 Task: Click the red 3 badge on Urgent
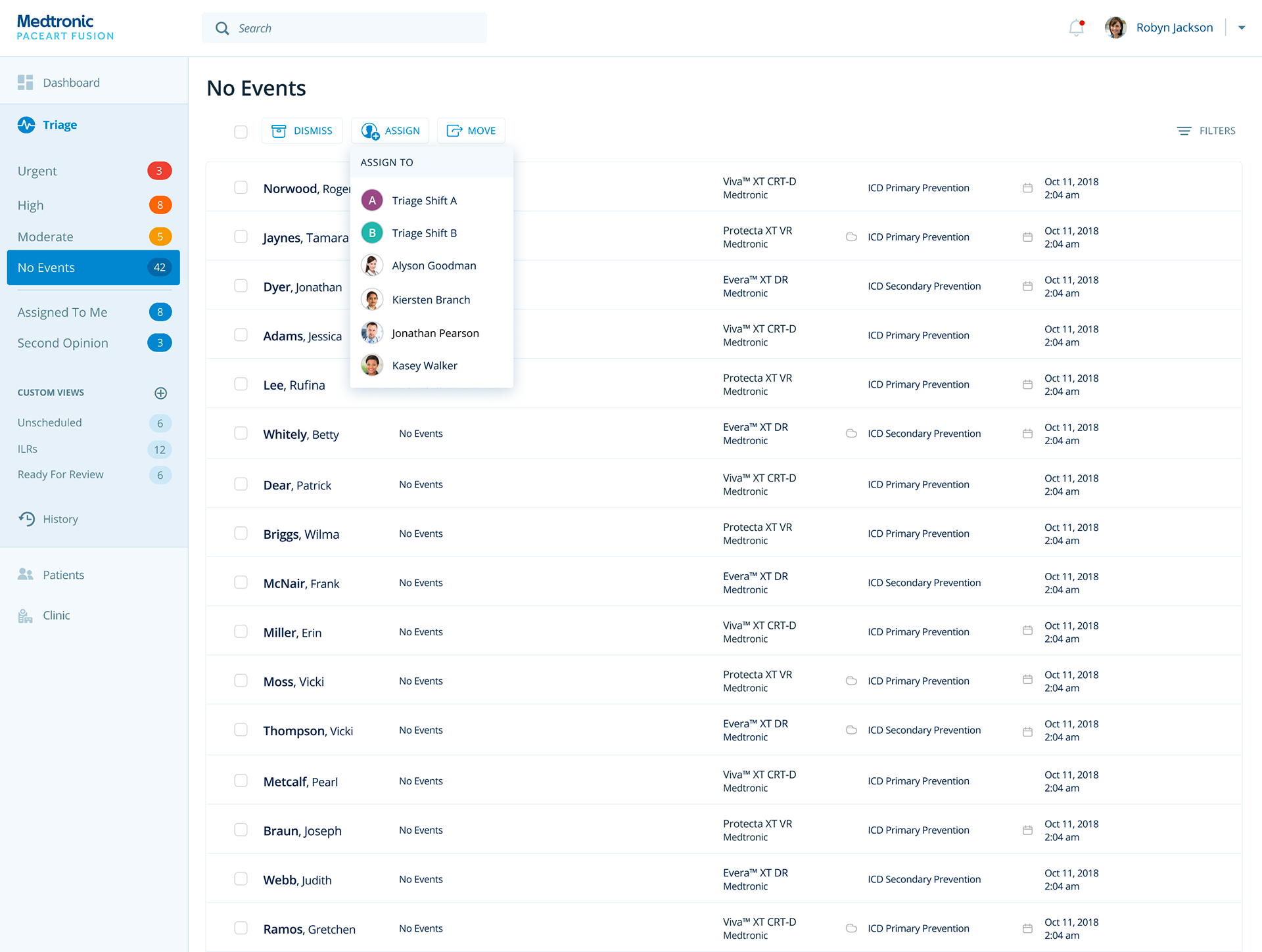159,171
